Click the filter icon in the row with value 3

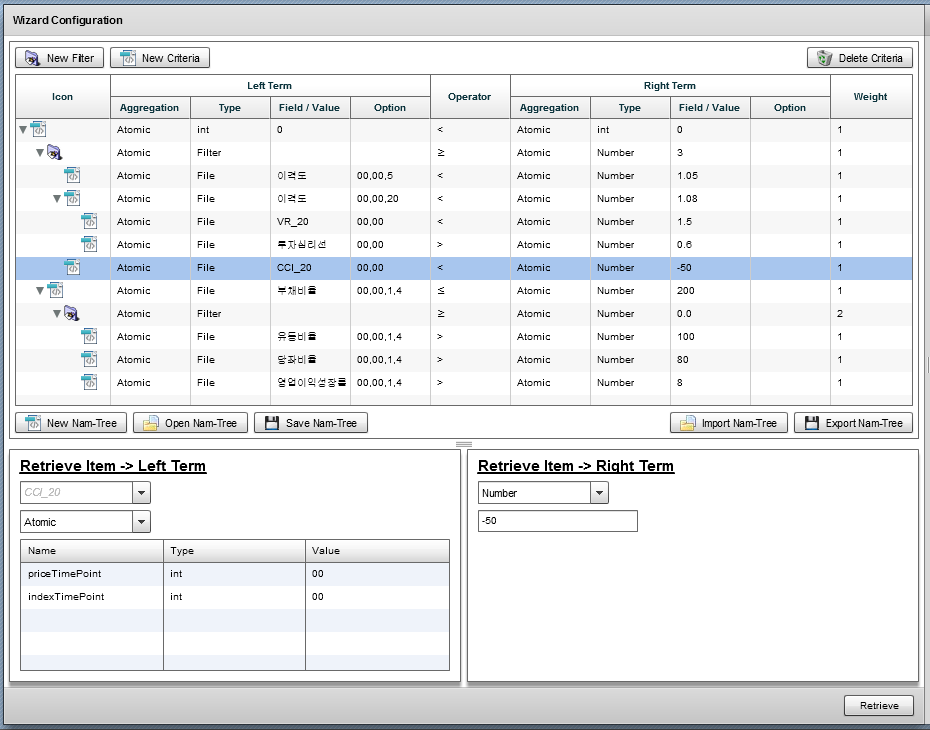[55, 153]
